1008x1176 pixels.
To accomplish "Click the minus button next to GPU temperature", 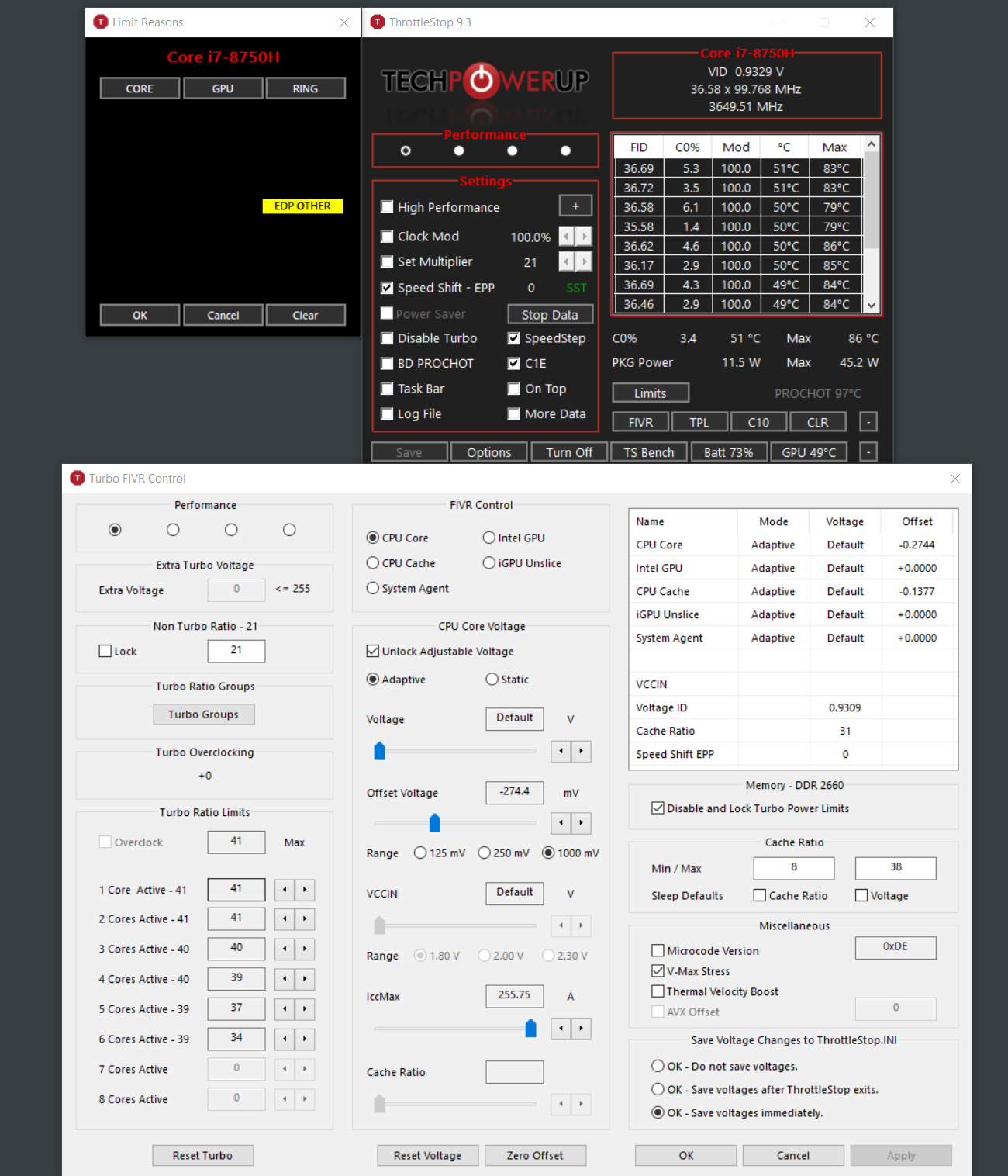I will tap(868, 452).
